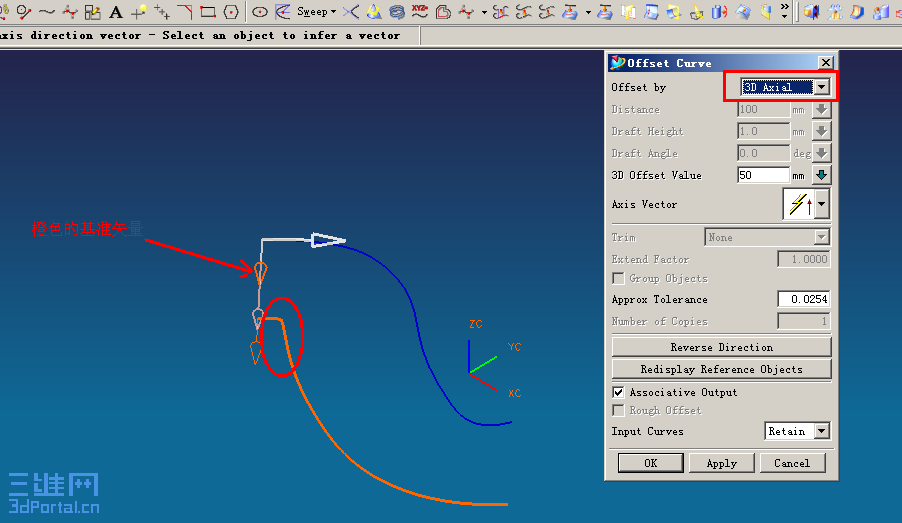The image size is (902, 523).
Task: Click the arrow button beside Distance field
Action: pyautogui.click(x=821, y=109)
